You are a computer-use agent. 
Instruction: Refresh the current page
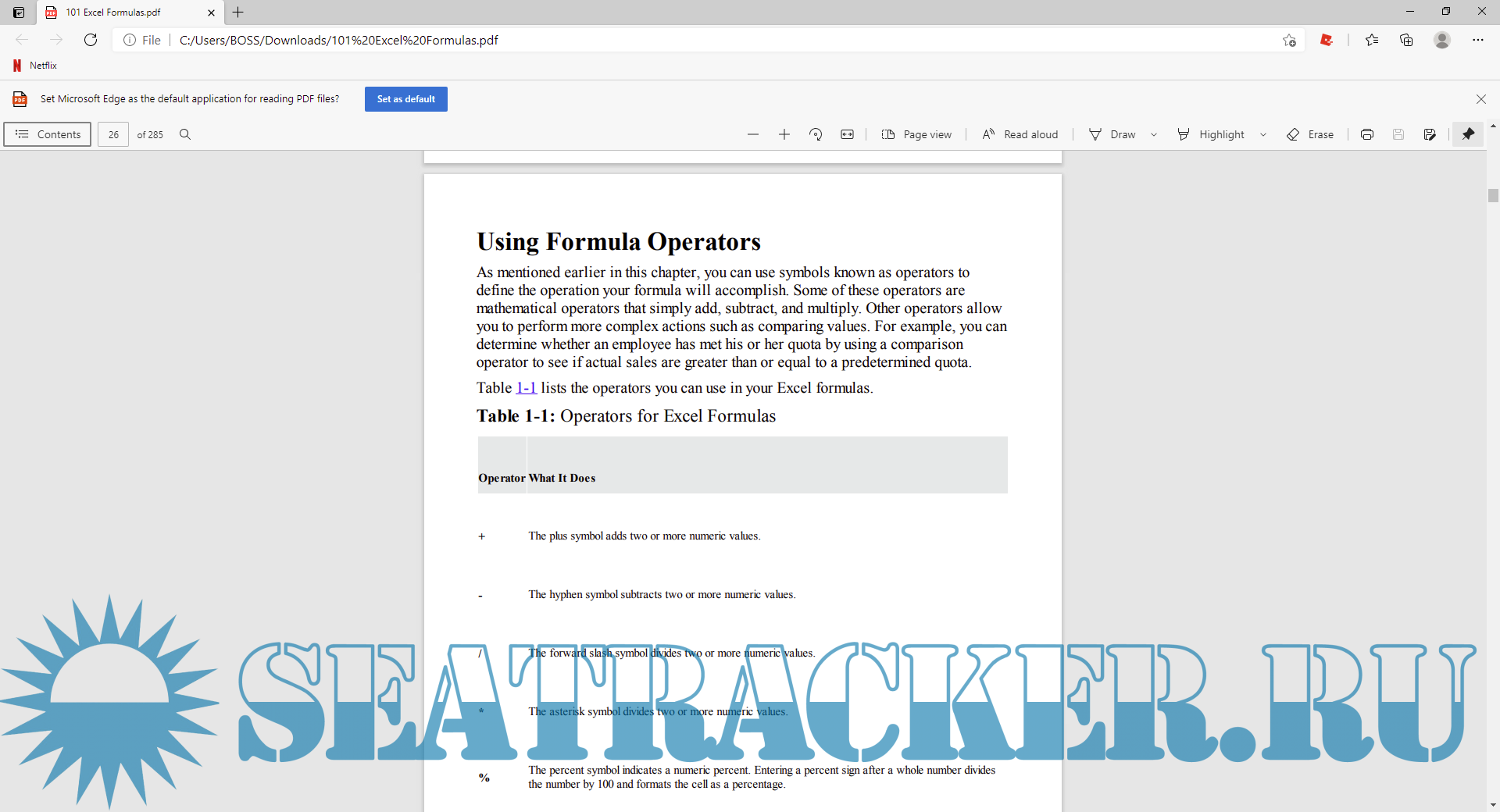(x=91, y=40)
